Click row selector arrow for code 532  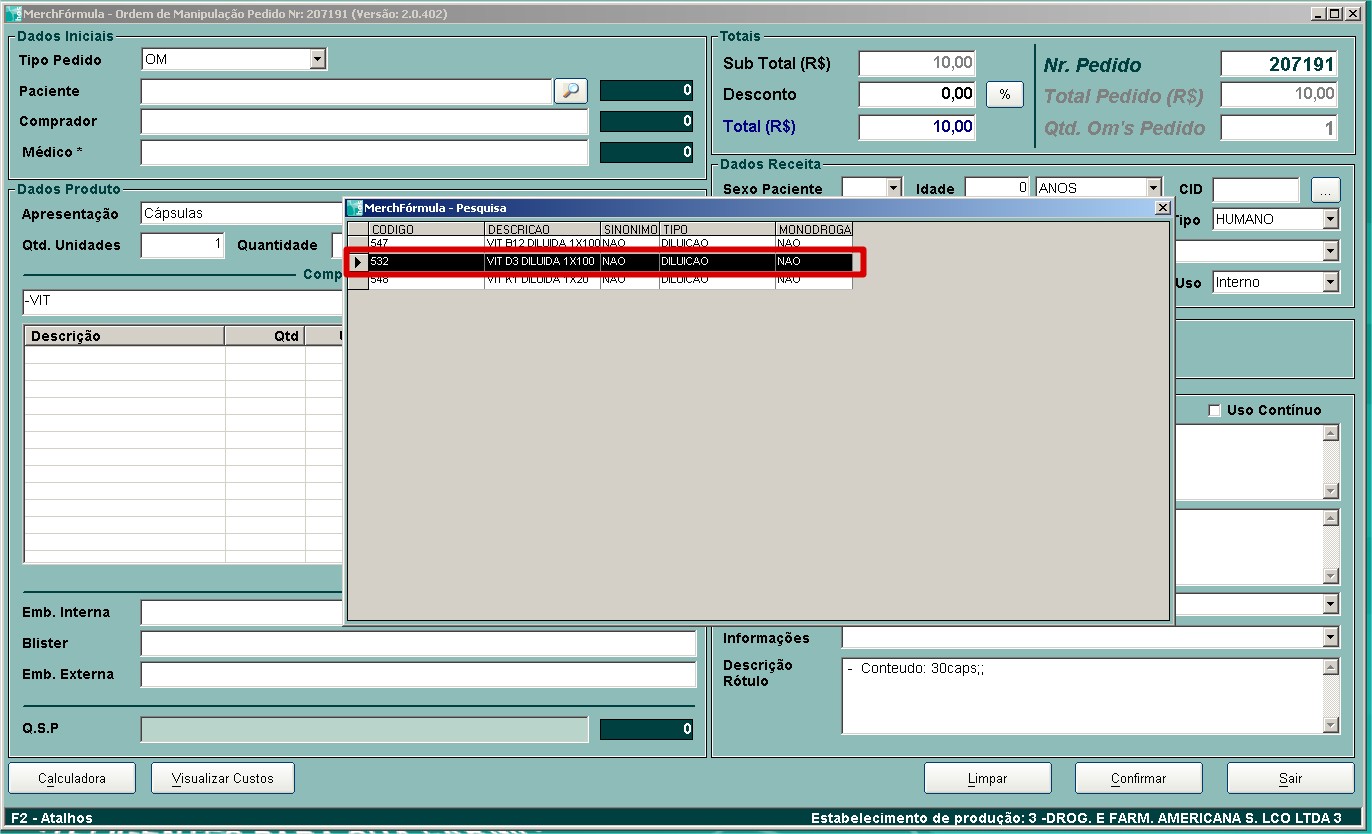point(358,262)
